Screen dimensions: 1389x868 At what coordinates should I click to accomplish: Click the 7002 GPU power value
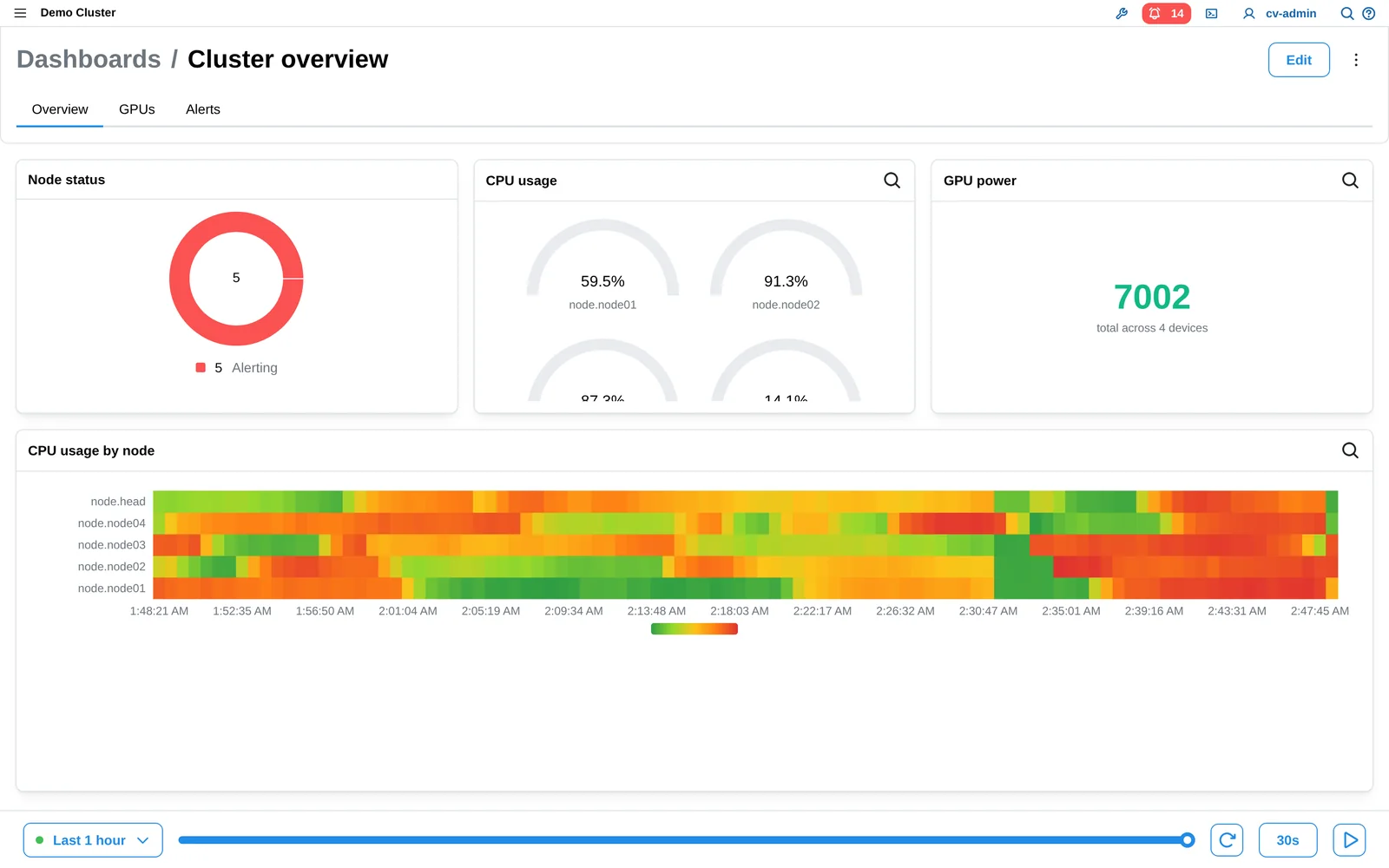[x=1152, y=297]
